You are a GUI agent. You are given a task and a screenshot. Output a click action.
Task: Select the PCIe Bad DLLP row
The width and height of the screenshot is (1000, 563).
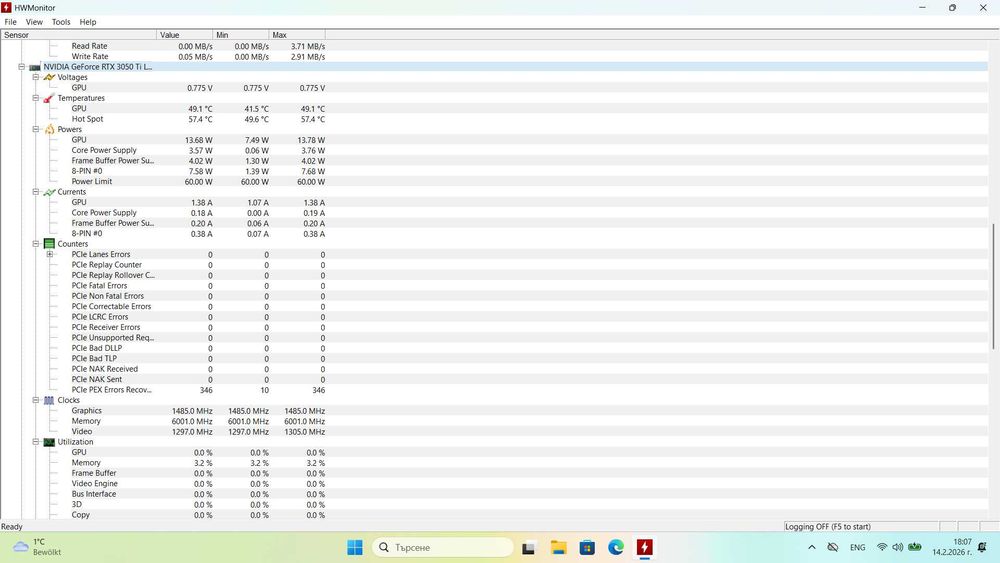pyautogui.click(x=494, y=348)
